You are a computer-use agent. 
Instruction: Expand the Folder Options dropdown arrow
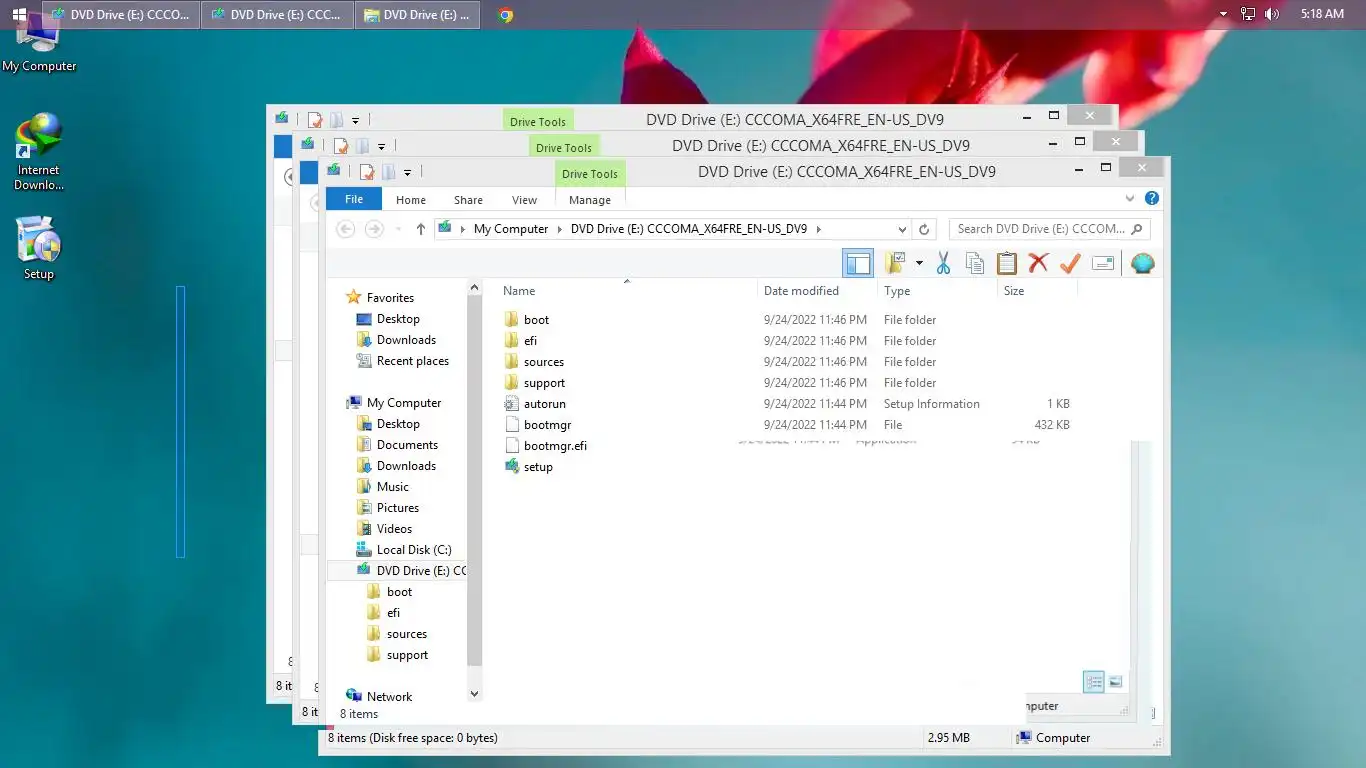(x=919, y=264)
